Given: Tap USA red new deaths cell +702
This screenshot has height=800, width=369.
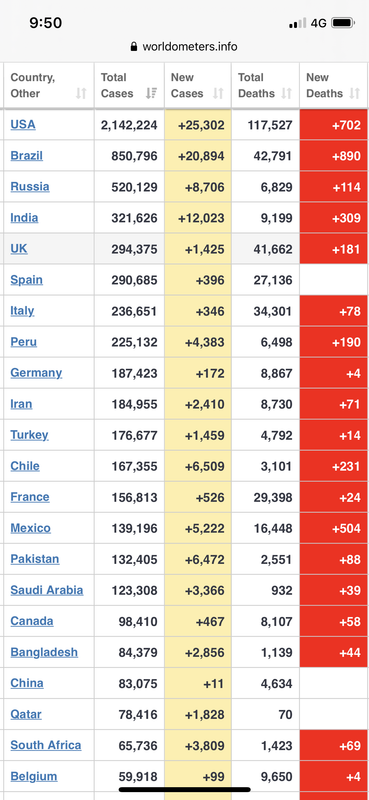Looking at the screenshot, I should (x=334, y=125).
